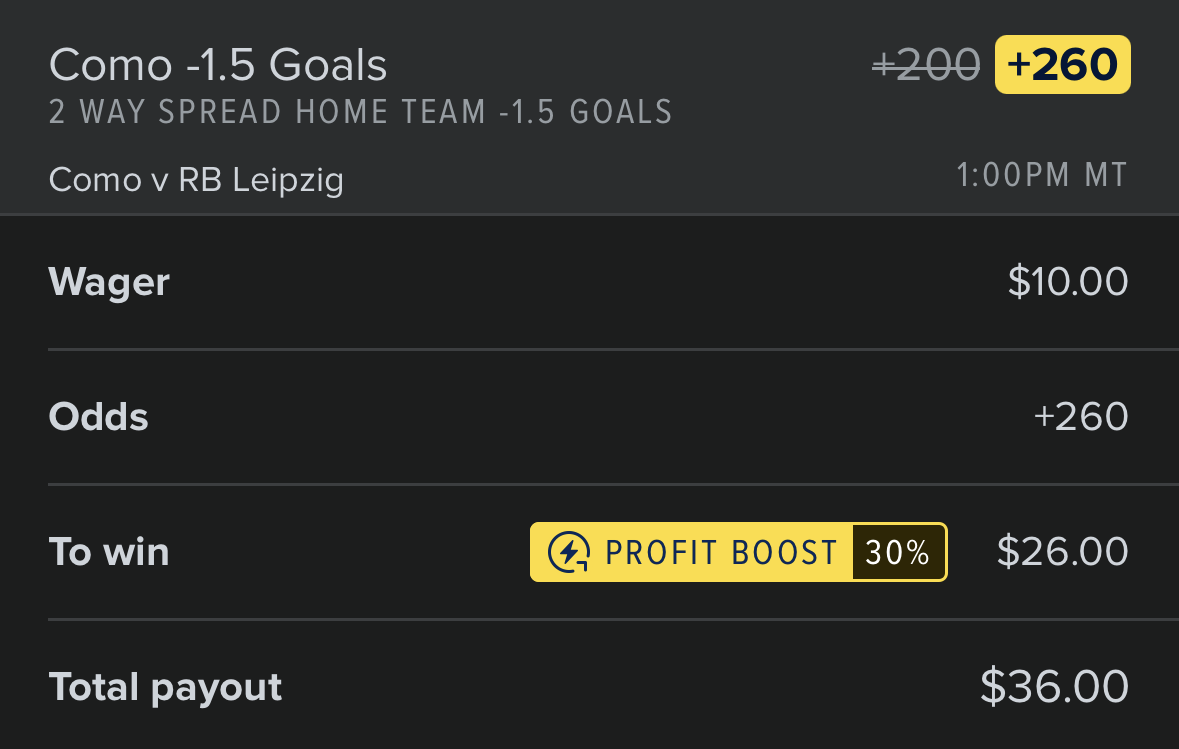Click the Wager label

(x=109, y=283)
